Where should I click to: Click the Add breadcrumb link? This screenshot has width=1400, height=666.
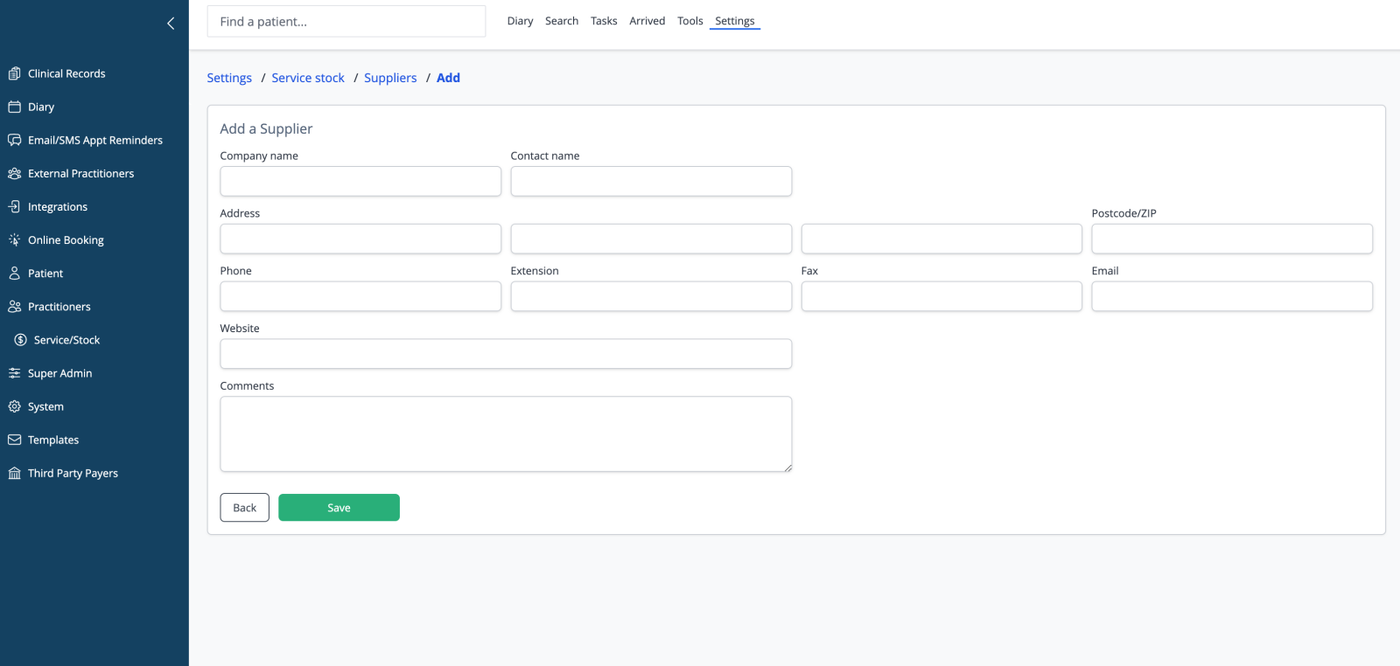click(448, 78)
